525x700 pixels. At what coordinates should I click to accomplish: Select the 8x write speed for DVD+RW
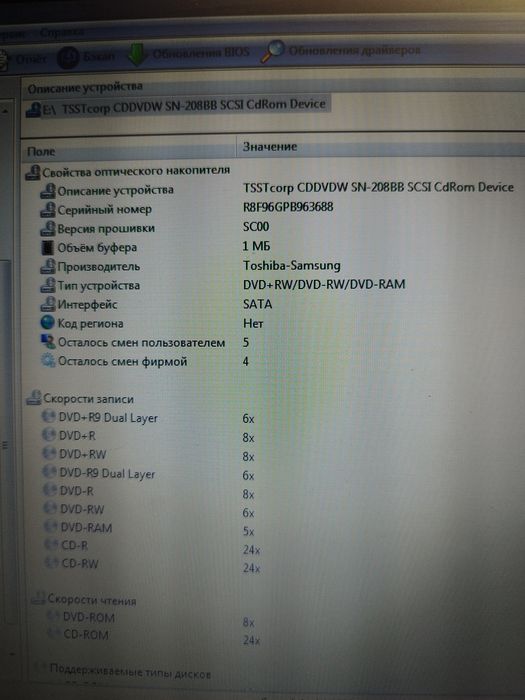248,457
